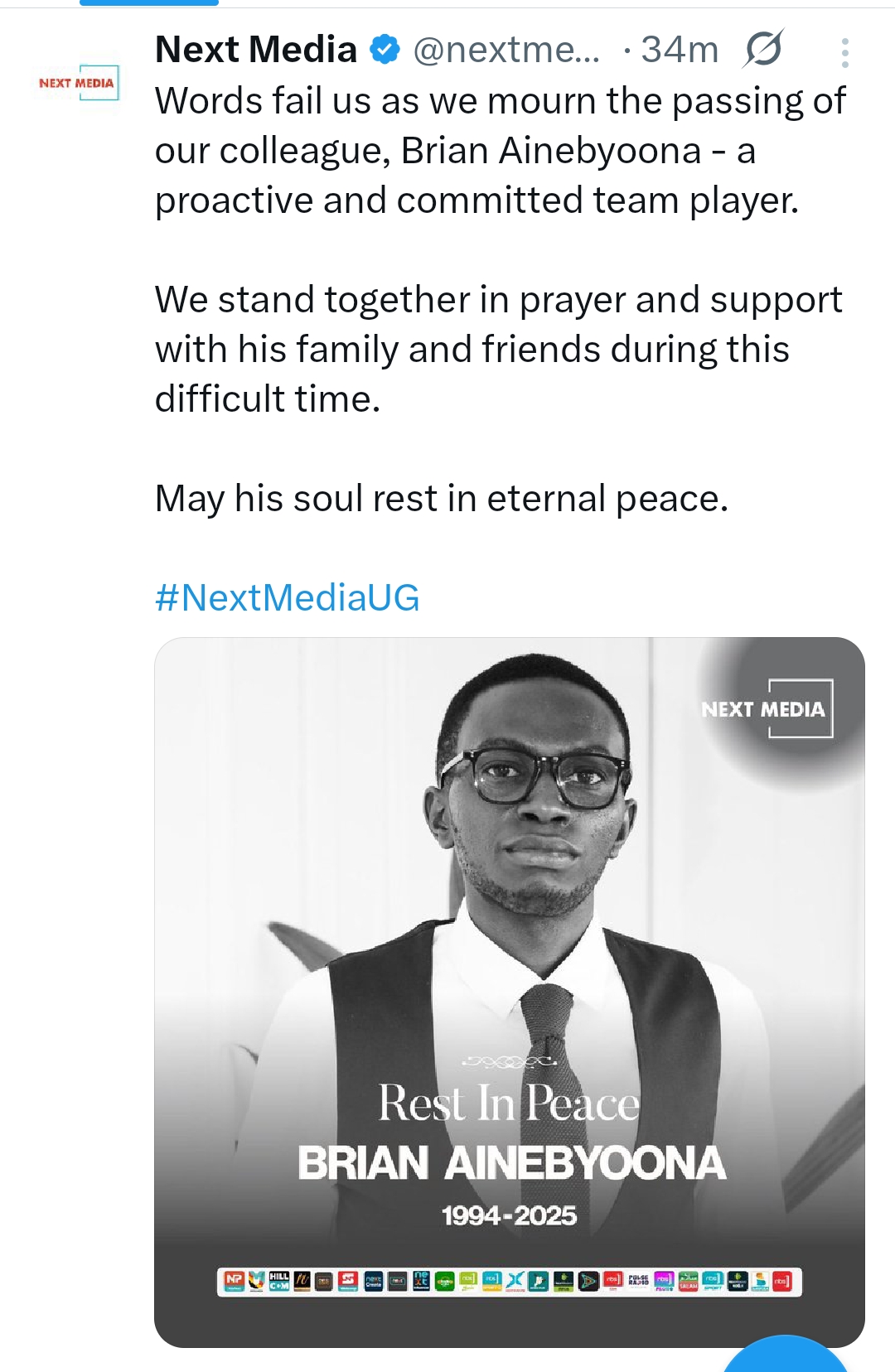Open the three-dot more options menu
Viewport: 895px width, 1372px height.
844,52
